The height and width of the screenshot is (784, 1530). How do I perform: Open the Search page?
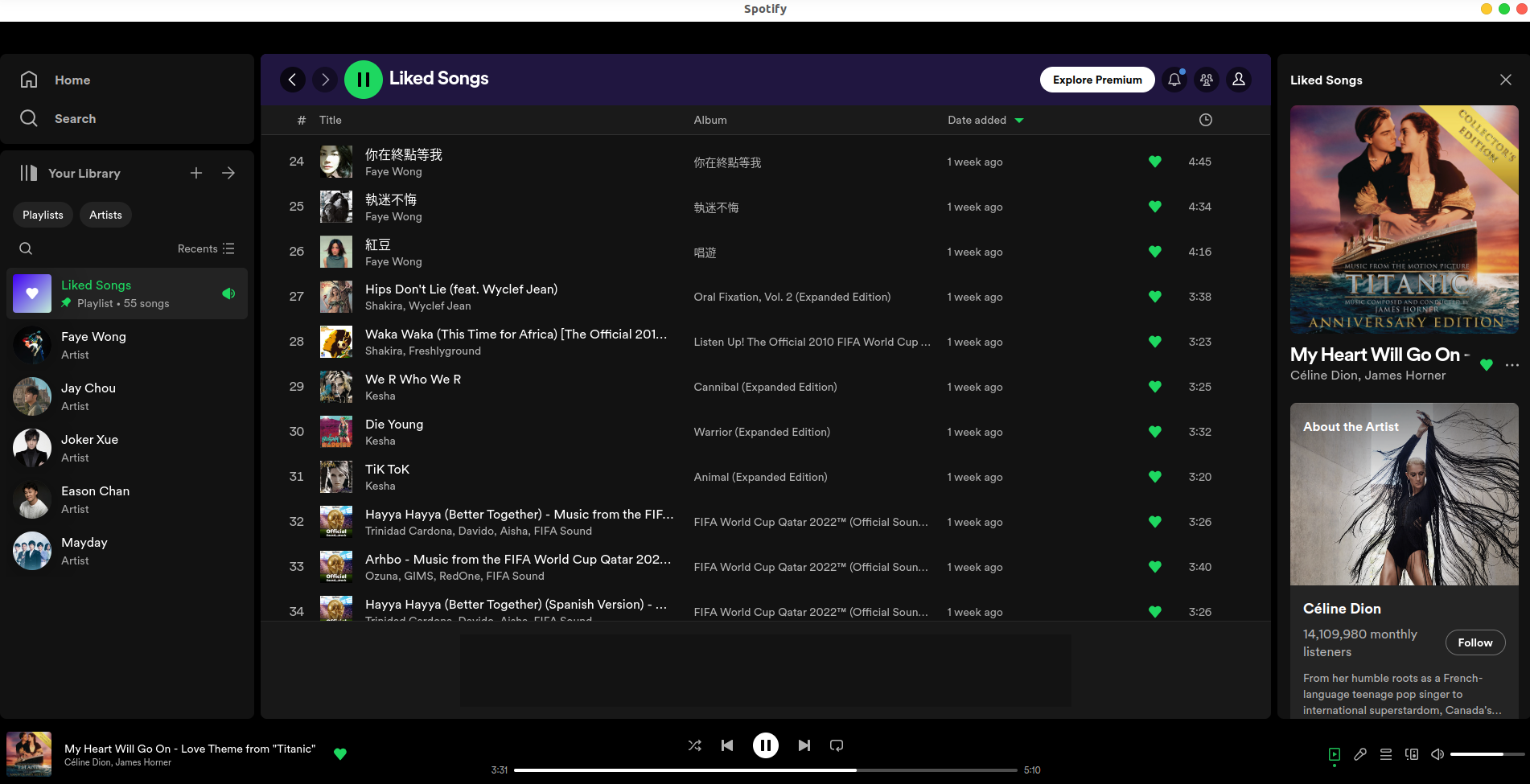coord(58,118)
